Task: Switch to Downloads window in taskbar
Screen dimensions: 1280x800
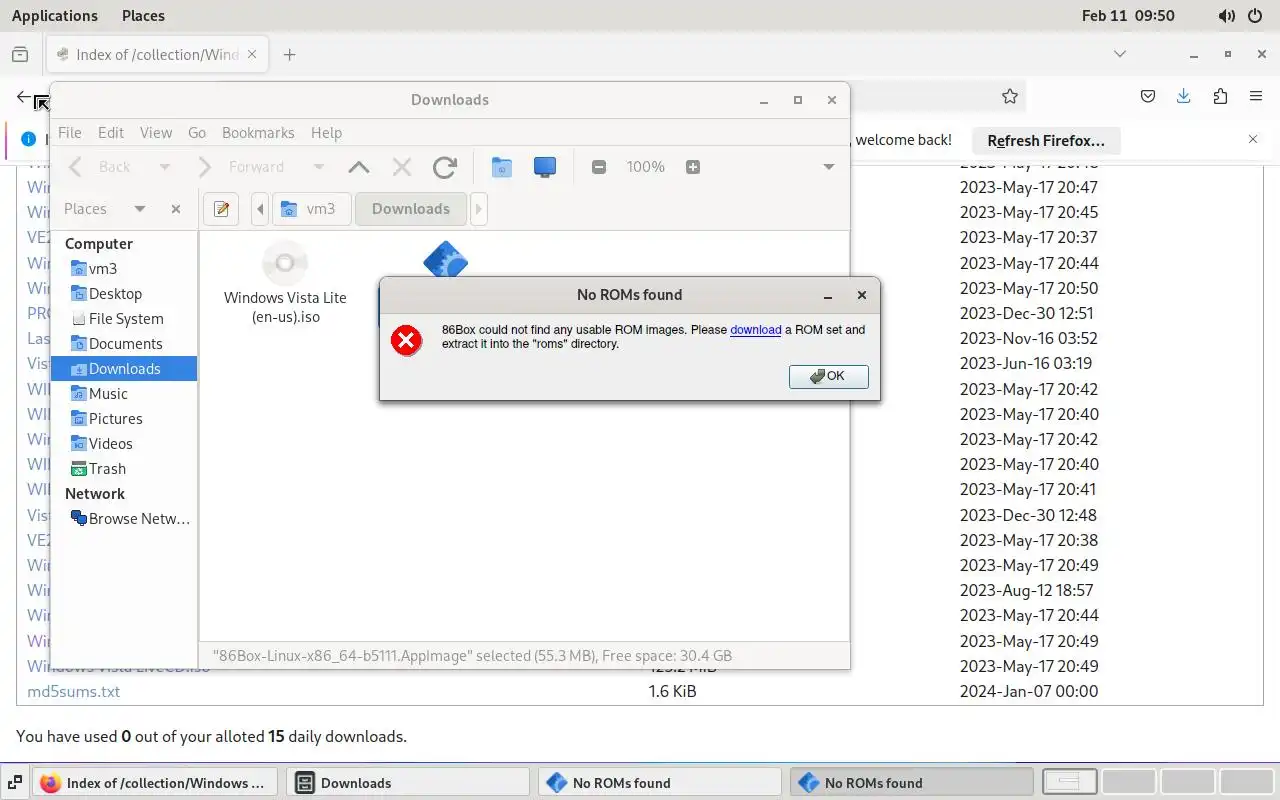Action: tap(408, 783)
